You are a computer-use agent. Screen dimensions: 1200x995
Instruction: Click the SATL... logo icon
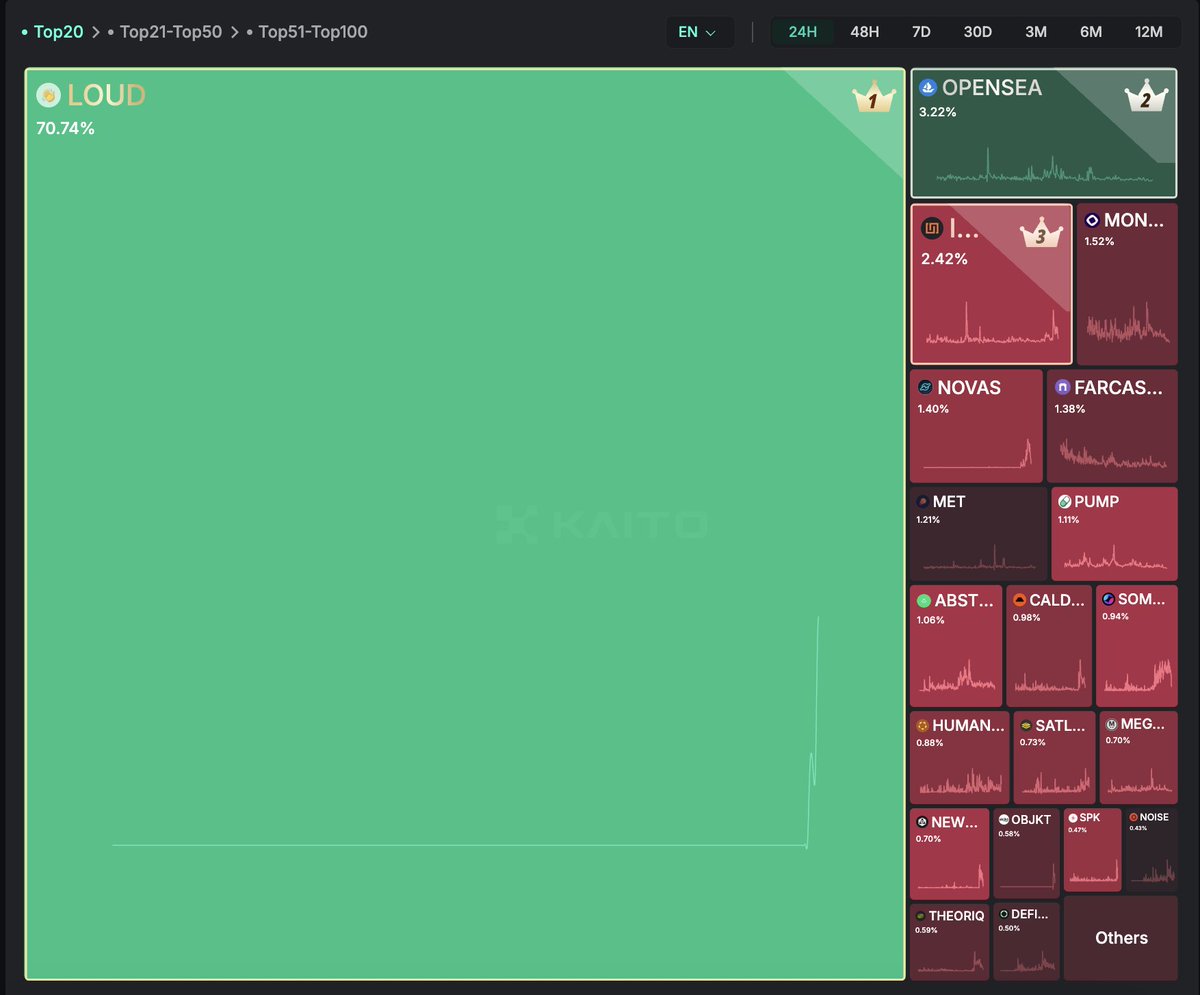click(1026, 726)
